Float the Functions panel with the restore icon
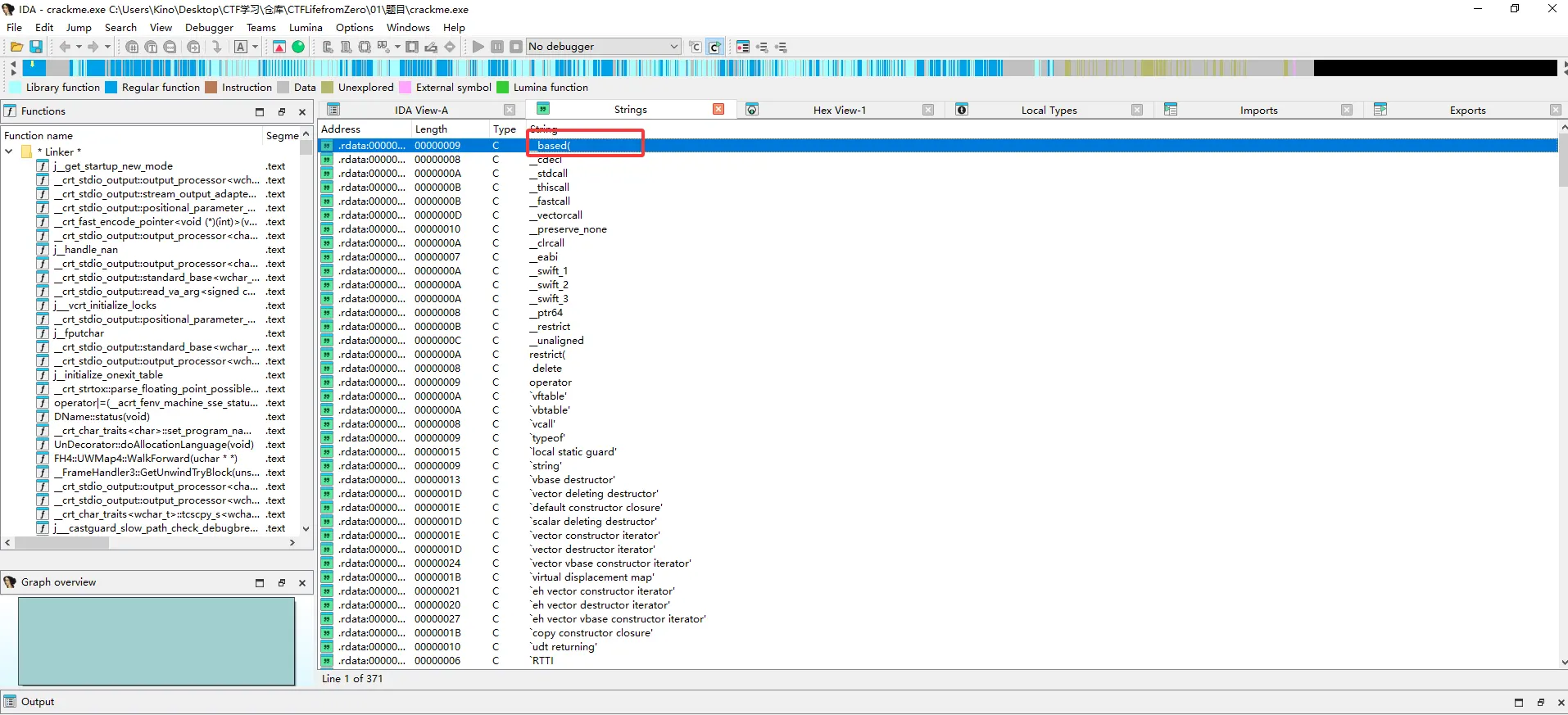The image size is (1568, 715). pos(281,111)
